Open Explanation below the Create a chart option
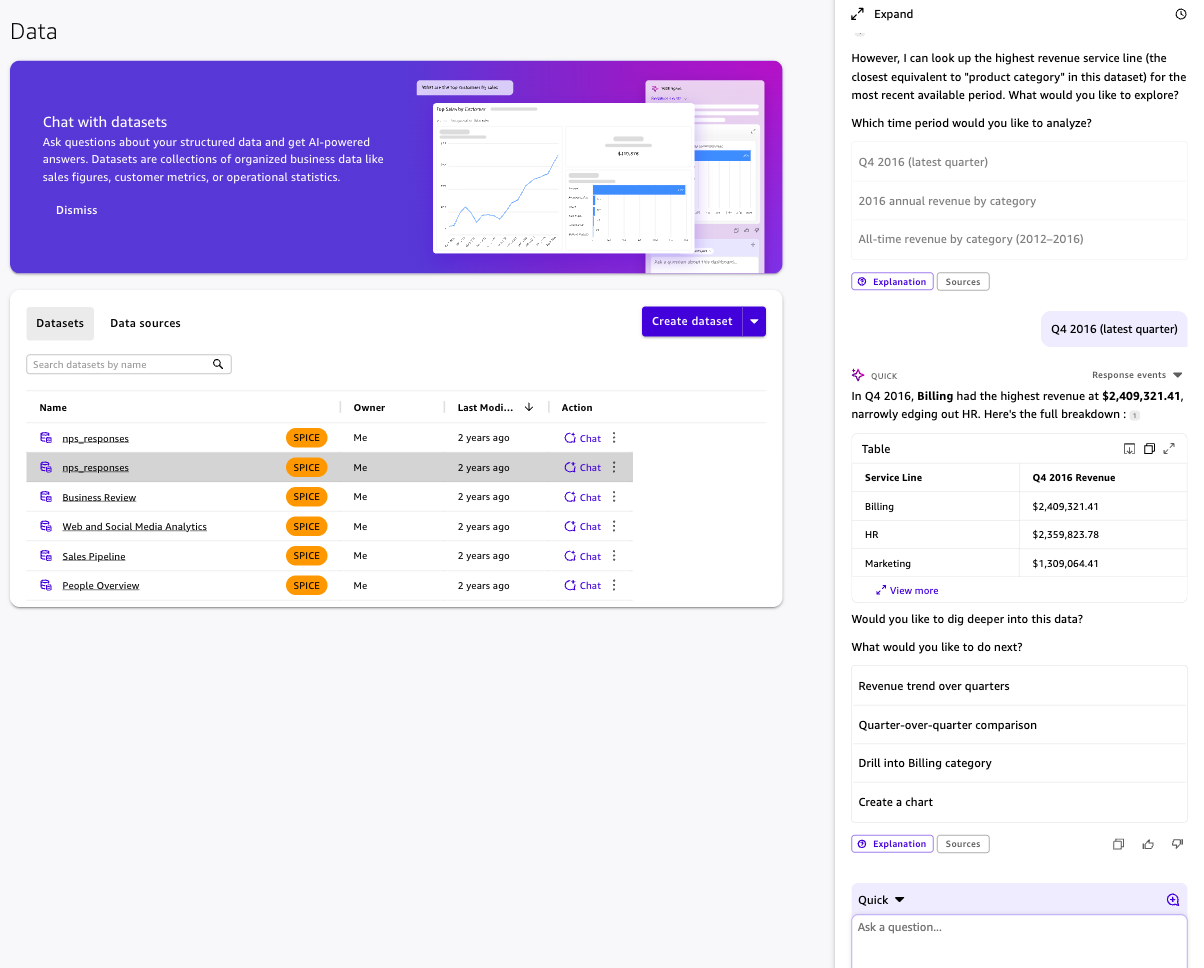 [892, 844]
